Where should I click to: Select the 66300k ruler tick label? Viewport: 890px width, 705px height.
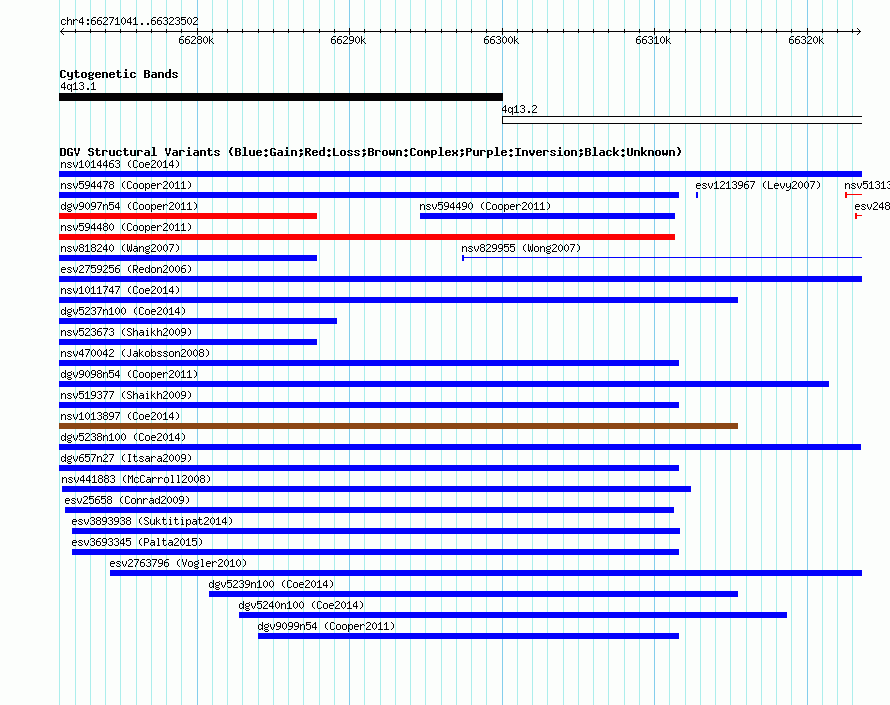pos(501,40)
